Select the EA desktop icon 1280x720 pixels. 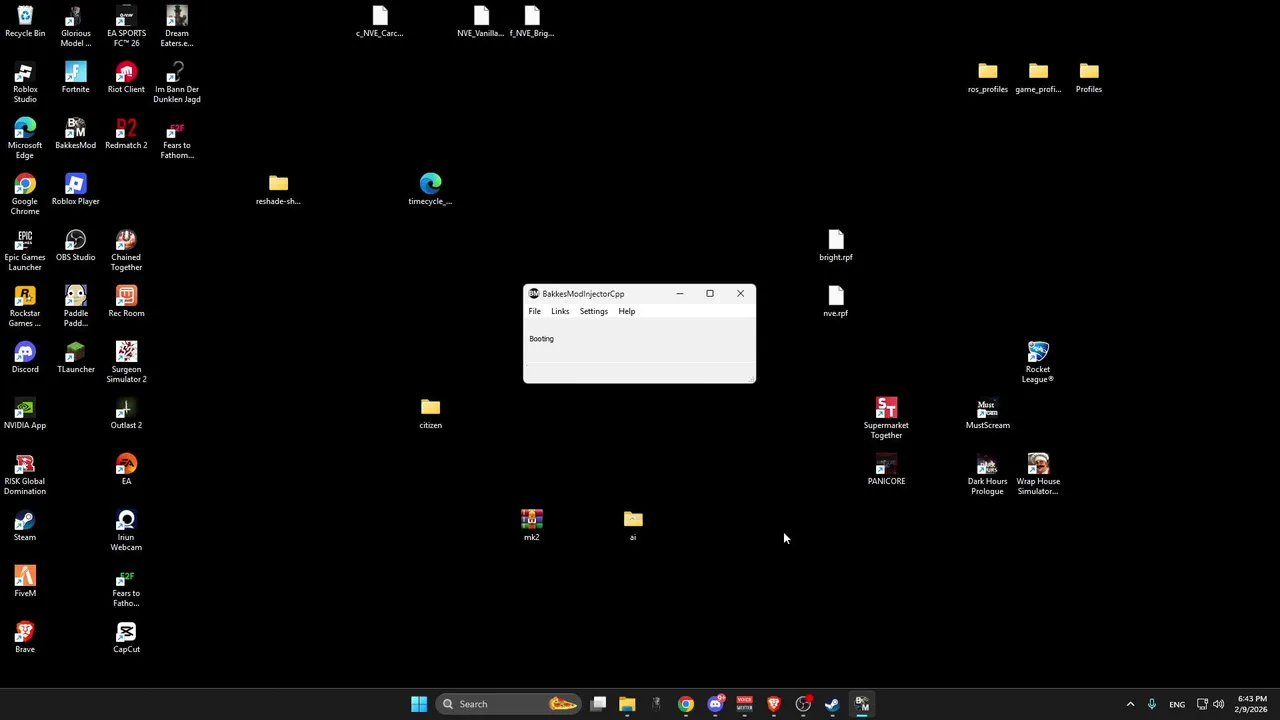126,470
